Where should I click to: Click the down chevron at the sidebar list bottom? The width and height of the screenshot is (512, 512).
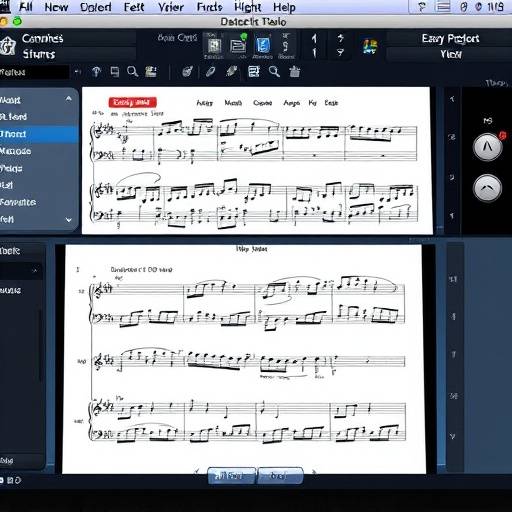pyautogui.click(x=69, y=220)
